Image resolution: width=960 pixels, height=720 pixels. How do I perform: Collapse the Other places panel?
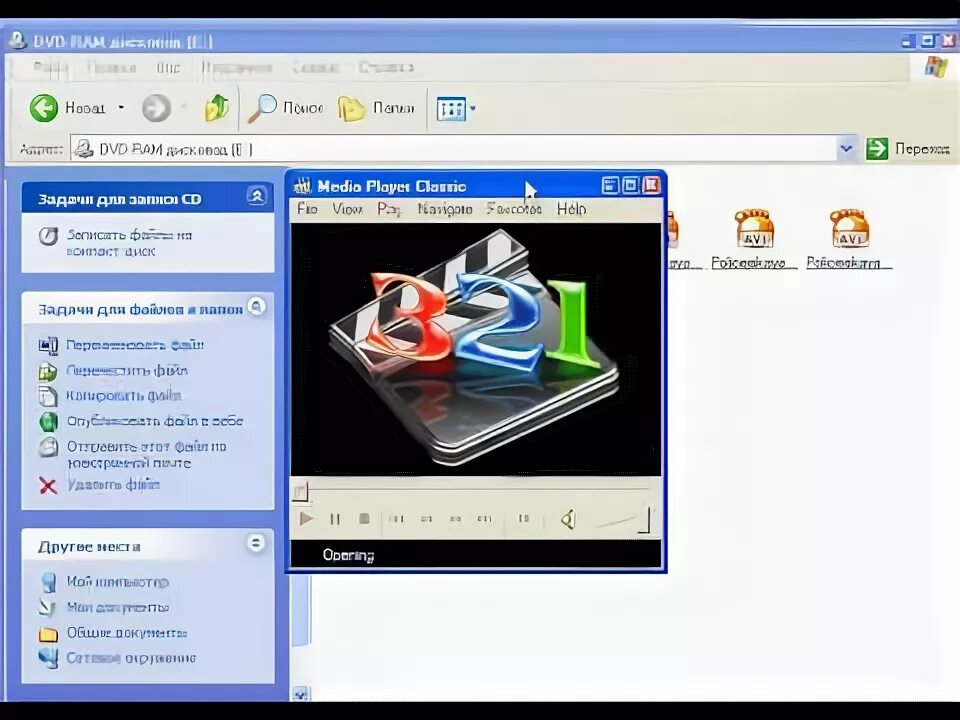[x=256, y=542]
